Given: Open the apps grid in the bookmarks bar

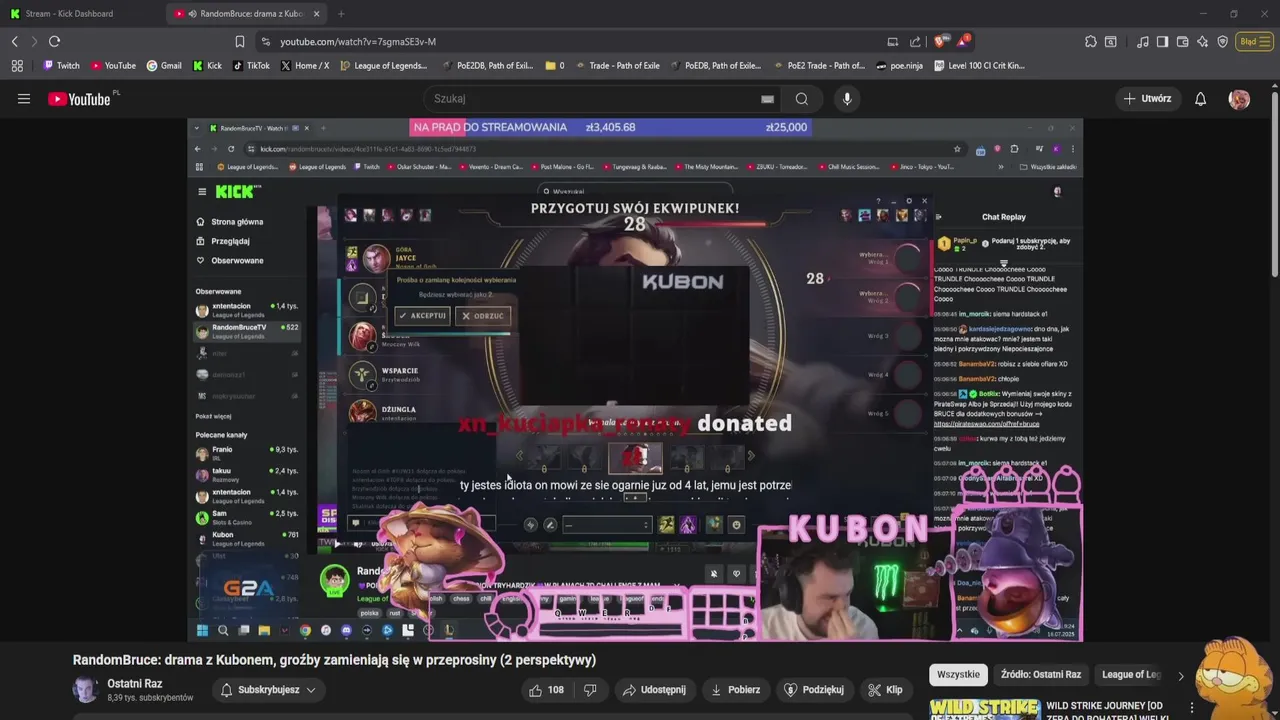Looking at the screenshot, I should (17, 66).
